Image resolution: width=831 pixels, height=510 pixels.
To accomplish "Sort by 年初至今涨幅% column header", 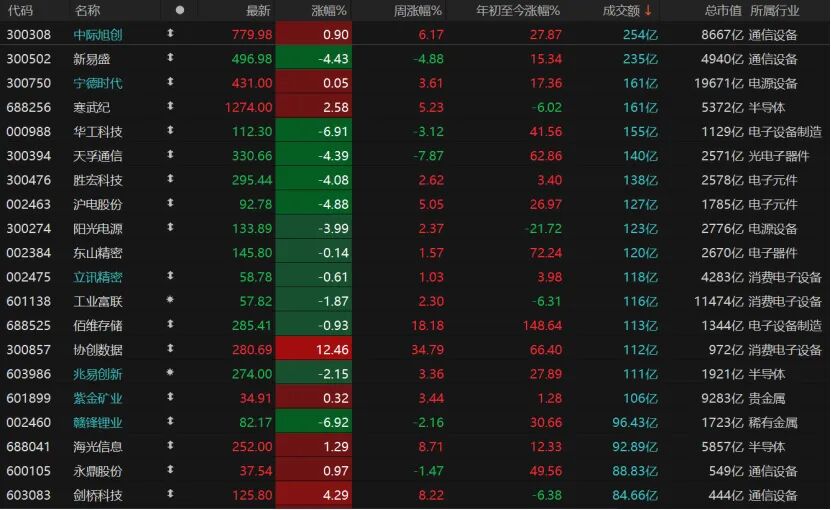I will pyautogui.click(x=518, y=11).
